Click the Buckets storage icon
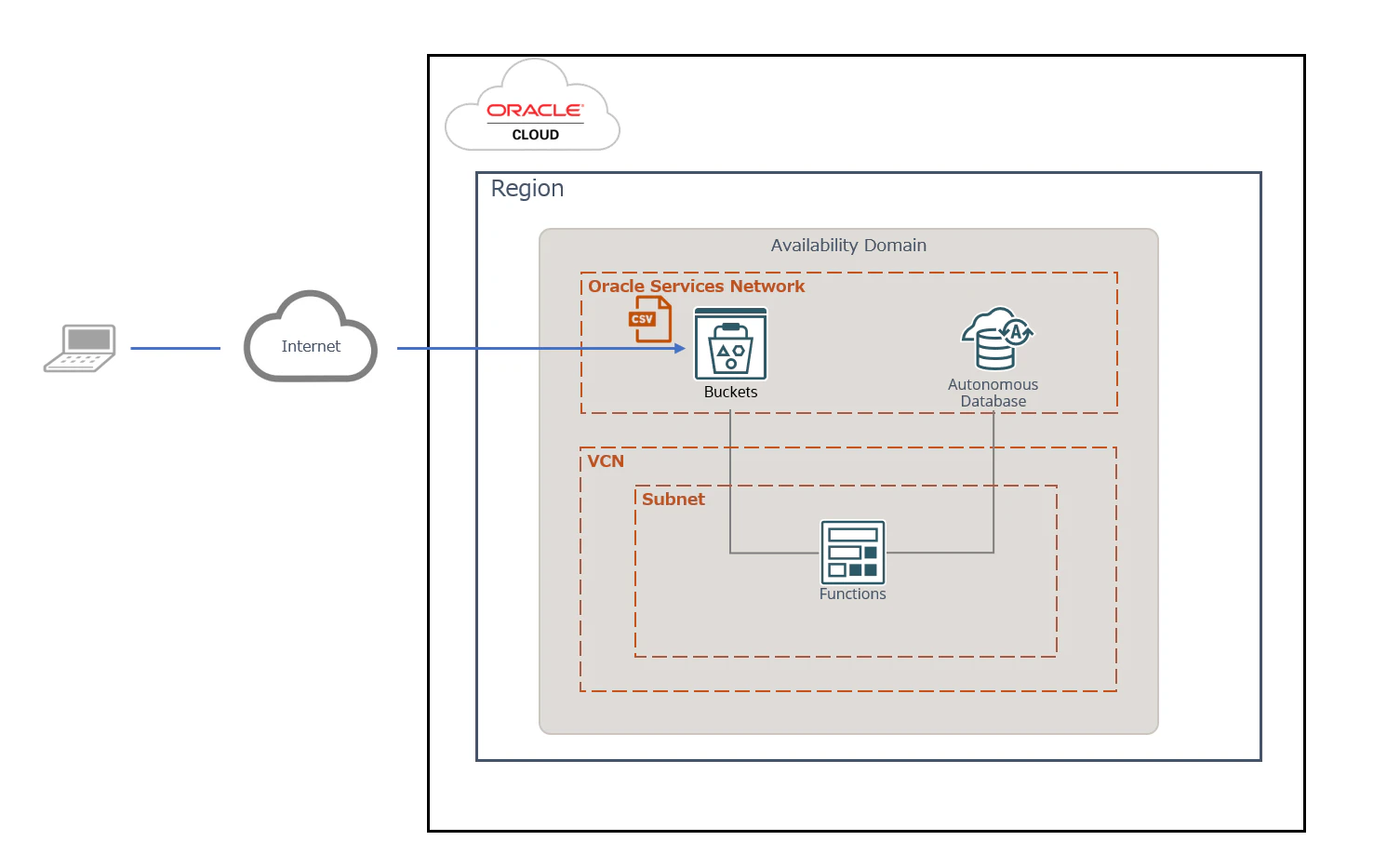This screenshot has width=1400, height=854. 731,344
